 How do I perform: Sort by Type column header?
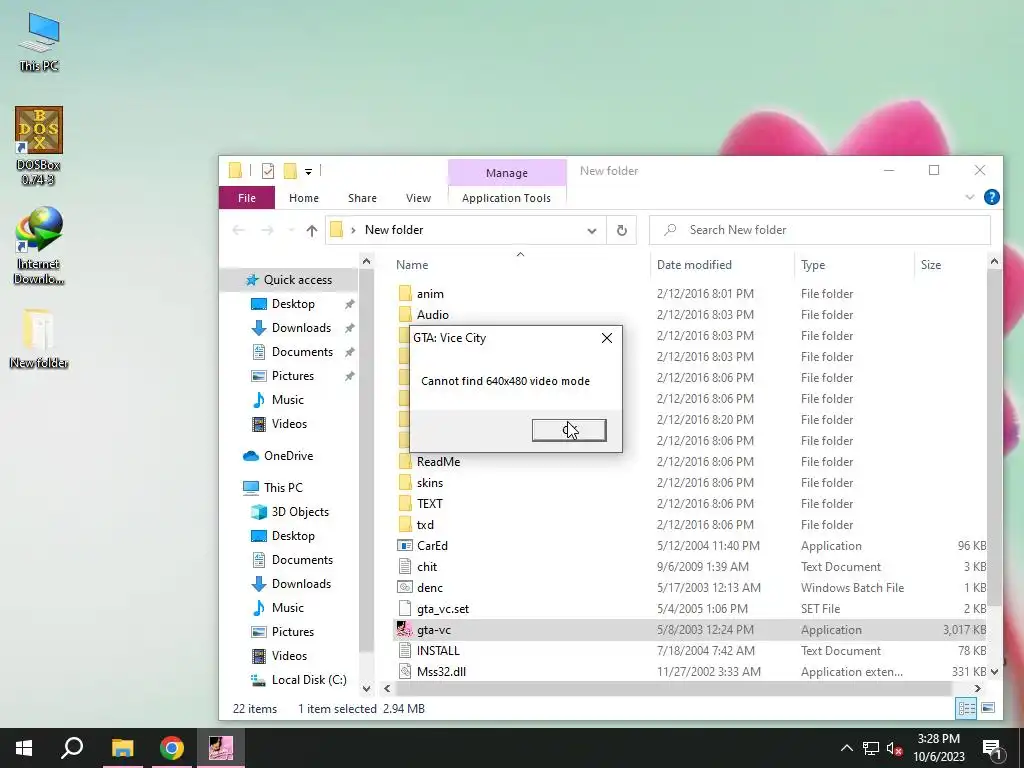[812, 265]
